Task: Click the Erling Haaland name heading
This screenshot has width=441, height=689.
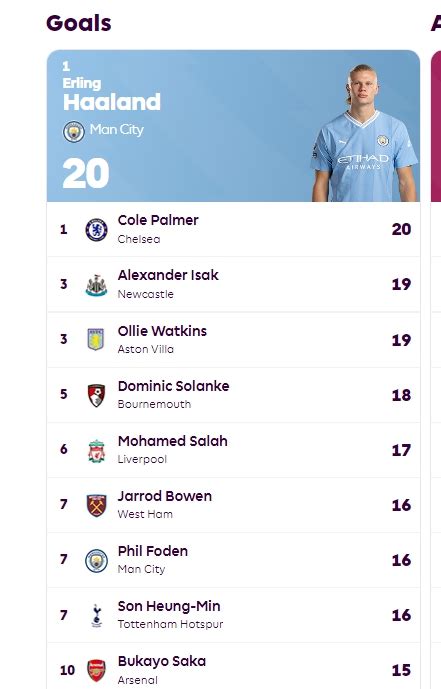Action: tap(112, 95)
